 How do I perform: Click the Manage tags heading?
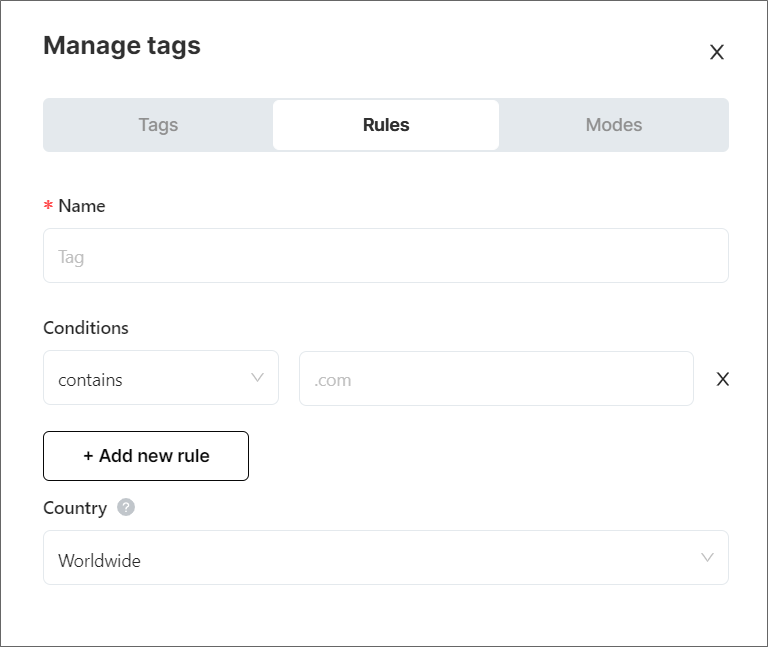(x=122, y=46)
